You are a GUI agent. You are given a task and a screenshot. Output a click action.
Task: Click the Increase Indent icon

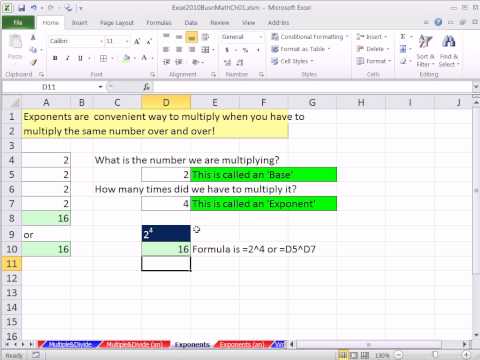(179, 62)
